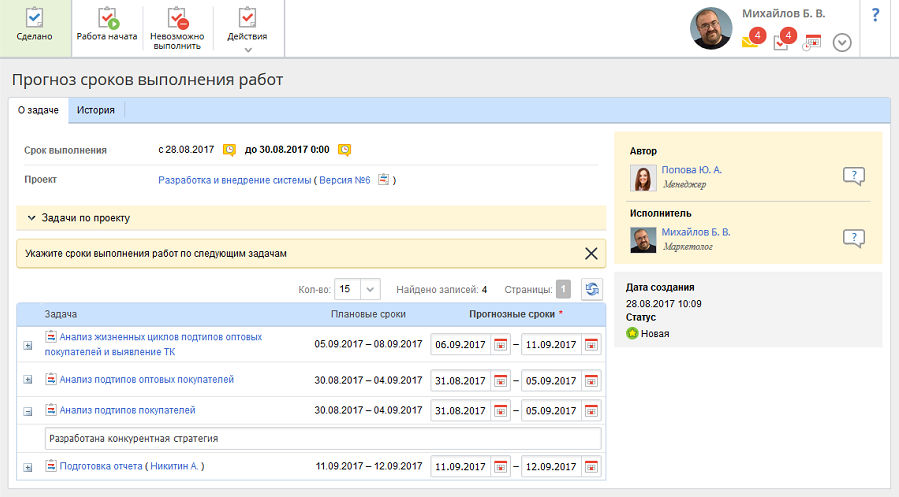This screenshot has width=899, height=497.
Task: Open the Кол-во records count dropdown
Action: click(357, 289)
